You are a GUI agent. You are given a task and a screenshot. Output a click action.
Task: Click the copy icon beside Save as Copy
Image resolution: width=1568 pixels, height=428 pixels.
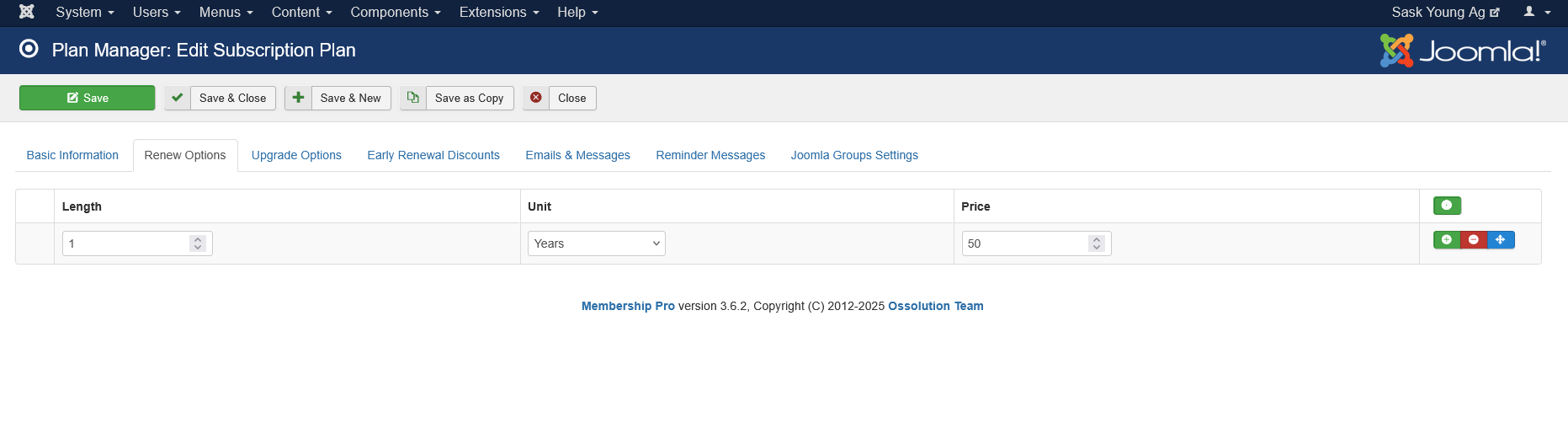(x=413, y=98)
